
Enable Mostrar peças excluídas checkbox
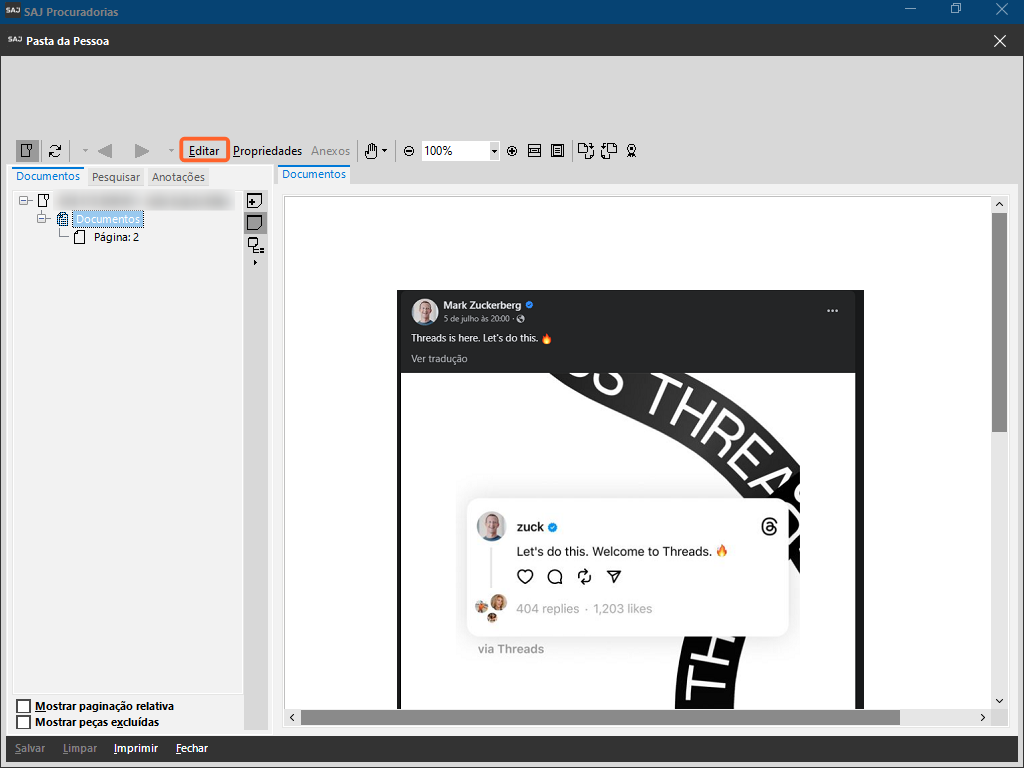24,722
